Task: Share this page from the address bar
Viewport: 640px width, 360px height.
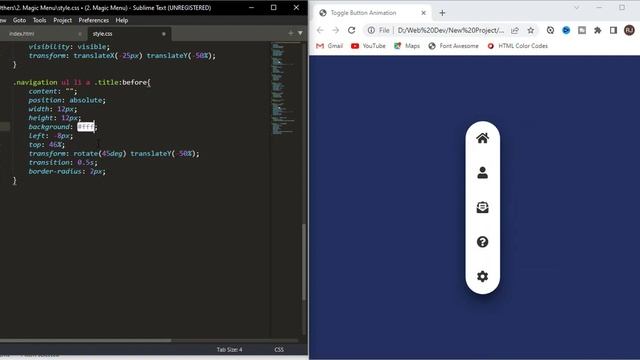Action: point(515,30)
